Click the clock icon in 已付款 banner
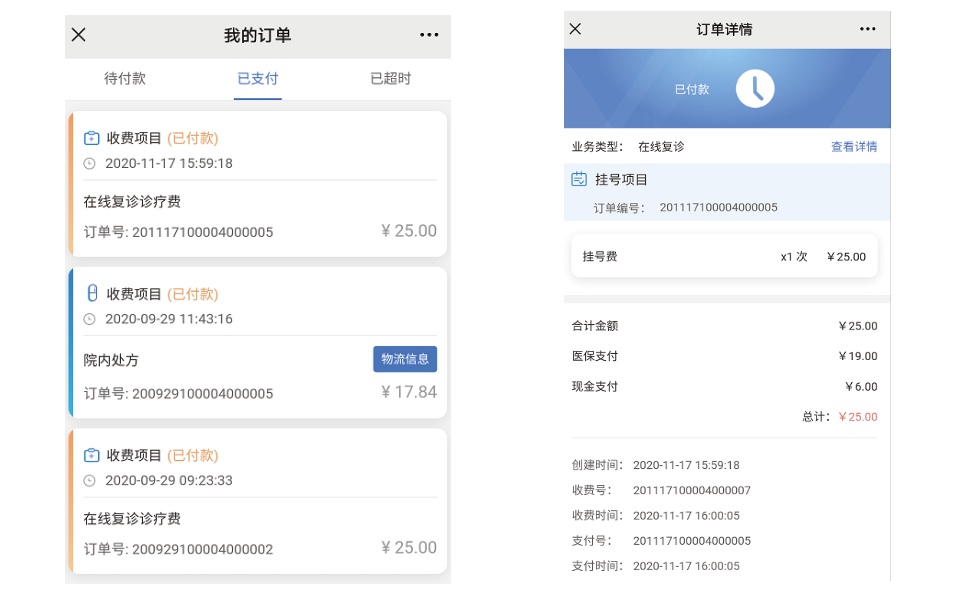Image resolution: width=959 pixels, height=615 pixels. click(756, 89)
